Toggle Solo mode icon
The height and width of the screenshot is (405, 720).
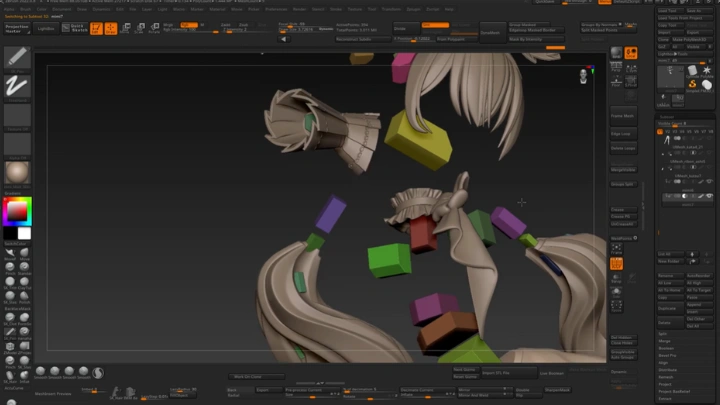[x=616, y=293]
